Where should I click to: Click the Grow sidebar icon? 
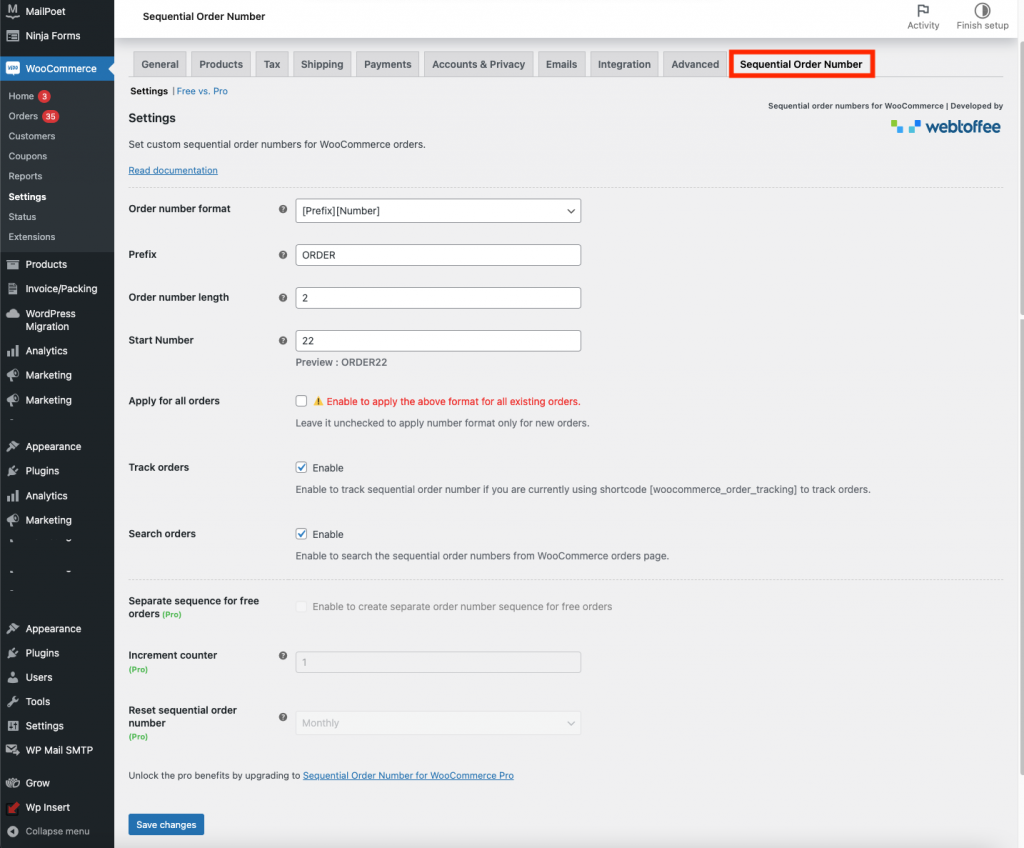(12, 783)
